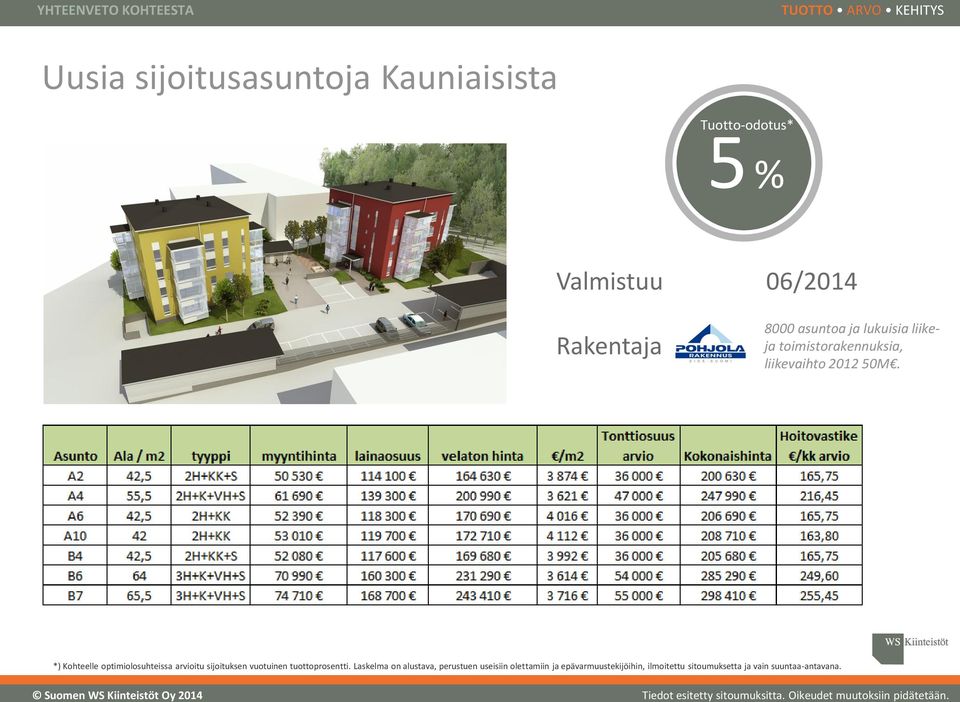The image size is (960, 702).
Task: Click the Hoitovastike value 255,45
Action: coord(819,595)
